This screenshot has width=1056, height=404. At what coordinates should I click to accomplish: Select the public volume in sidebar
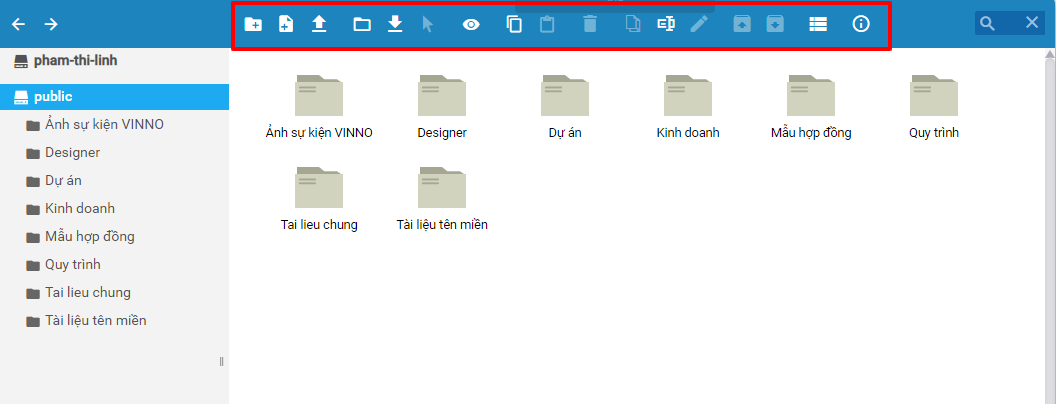tap(114, 97)
